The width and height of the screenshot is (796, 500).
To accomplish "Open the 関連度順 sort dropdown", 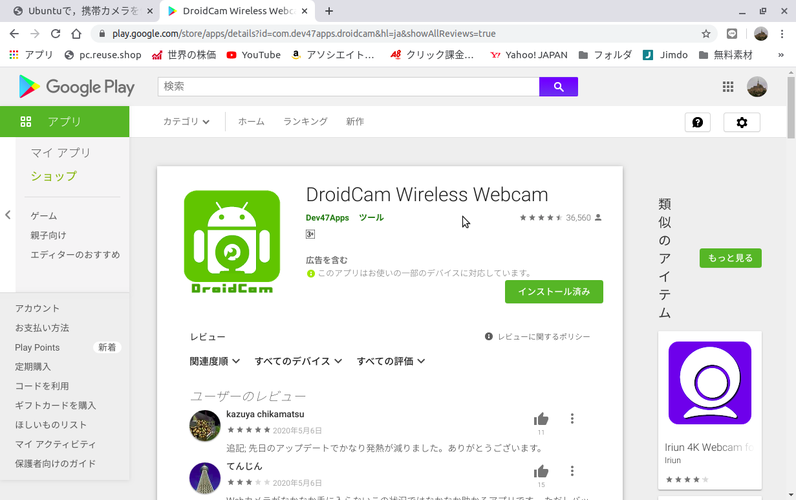I will (214, 361).
